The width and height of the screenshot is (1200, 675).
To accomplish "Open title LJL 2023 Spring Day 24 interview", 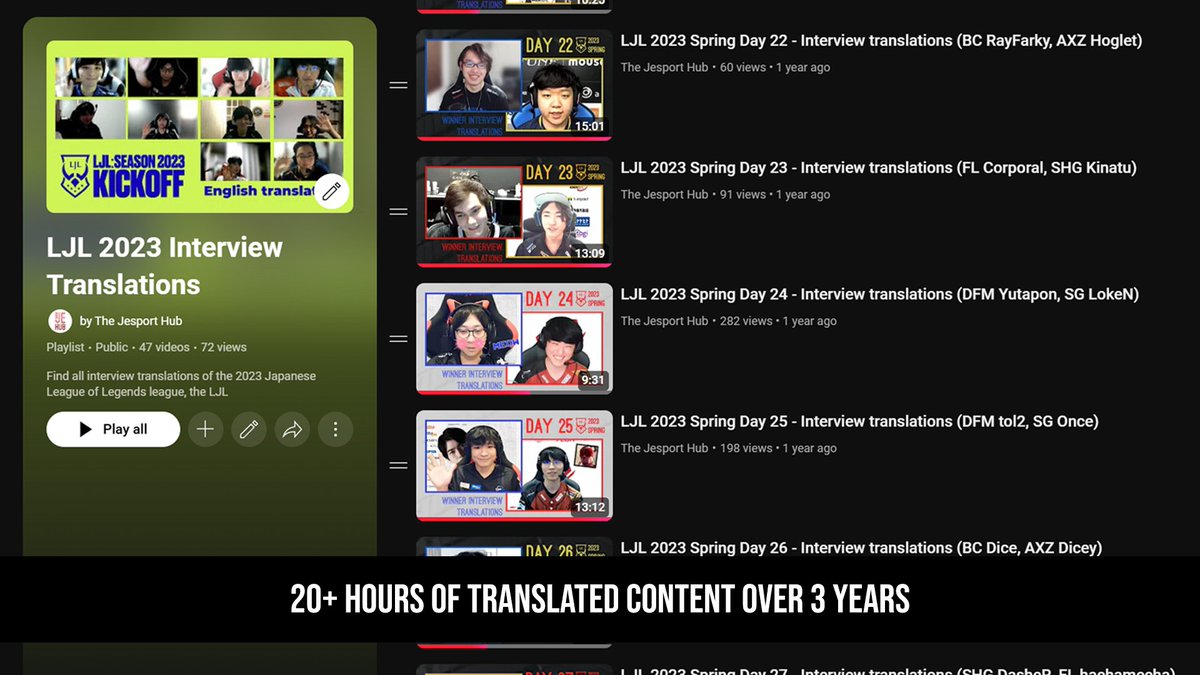I will click(x=879, y=294).
